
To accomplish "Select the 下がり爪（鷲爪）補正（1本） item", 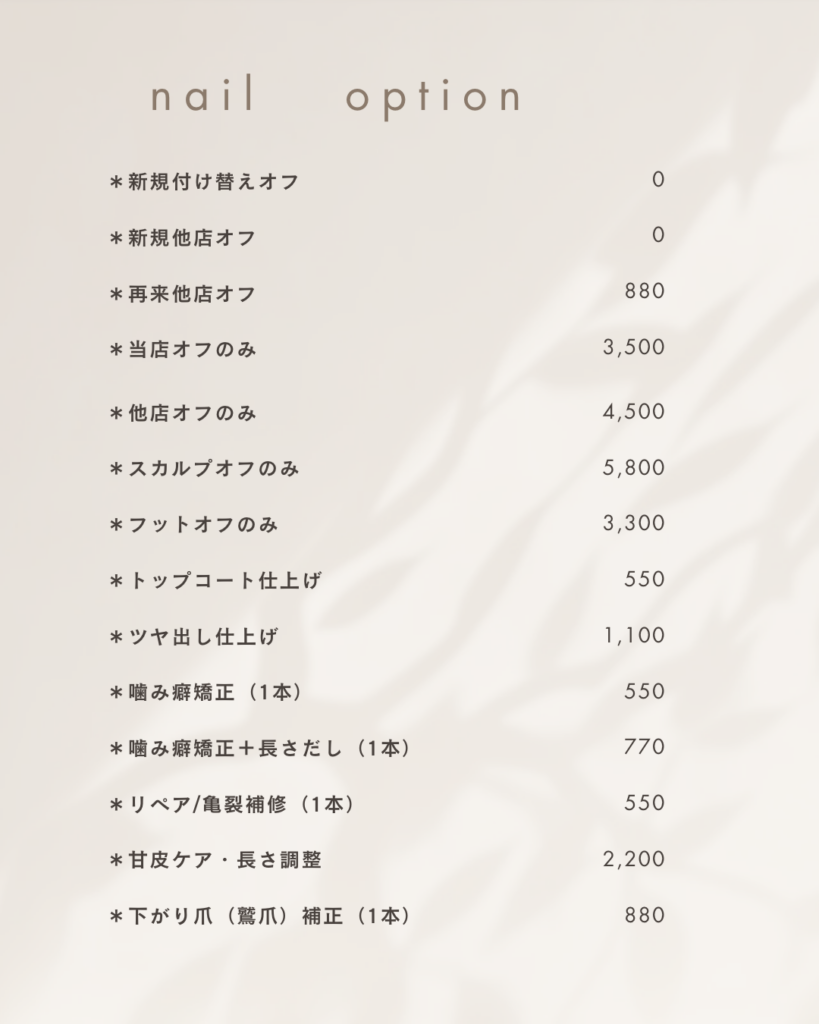I will pos(260,916).
